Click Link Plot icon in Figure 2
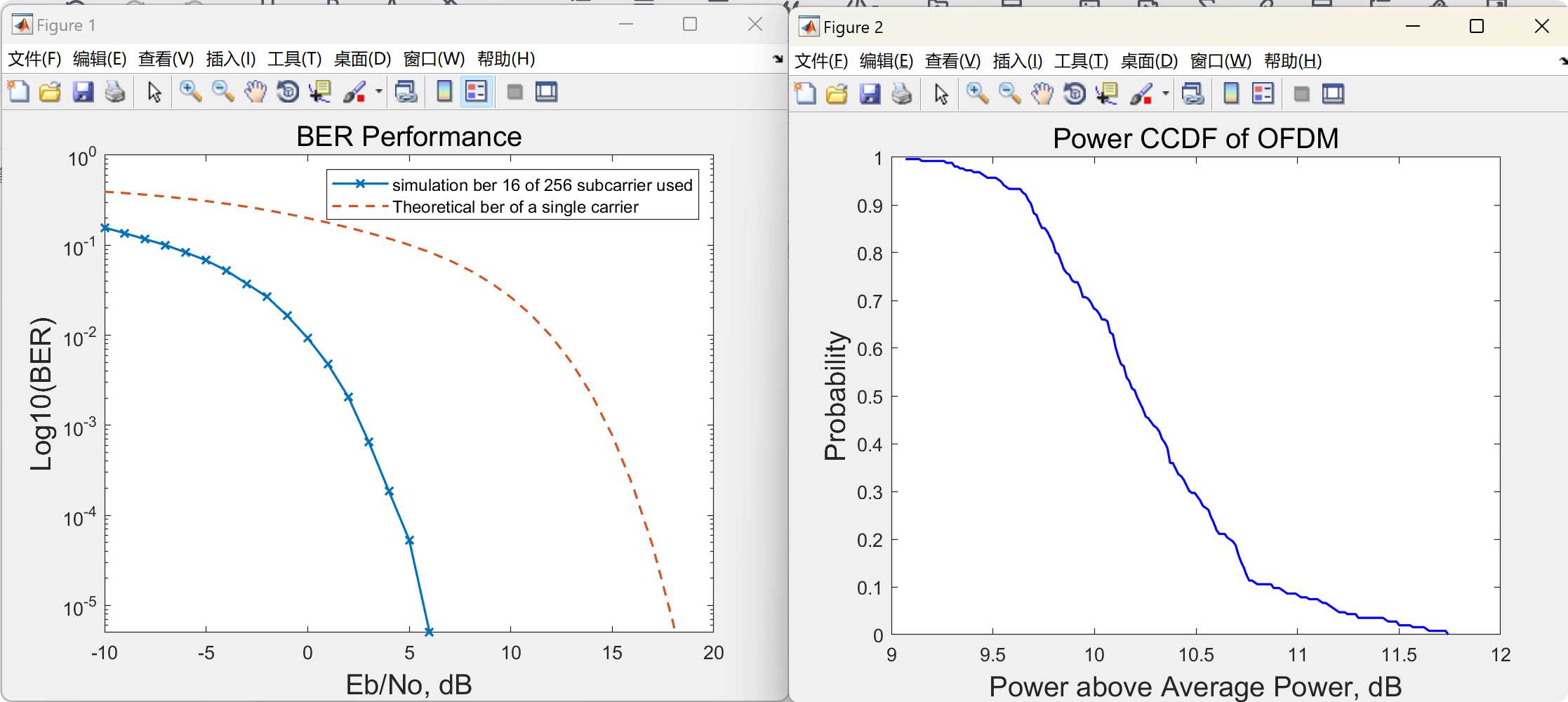 pyautogui.click(x=1193, y=94)
